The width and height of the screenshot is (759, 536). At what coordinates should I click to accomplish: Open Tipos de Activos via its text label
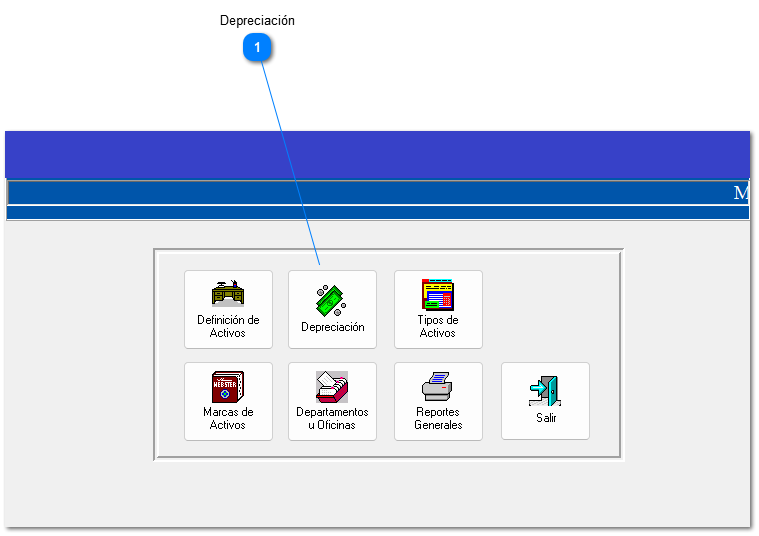point(438,327)
